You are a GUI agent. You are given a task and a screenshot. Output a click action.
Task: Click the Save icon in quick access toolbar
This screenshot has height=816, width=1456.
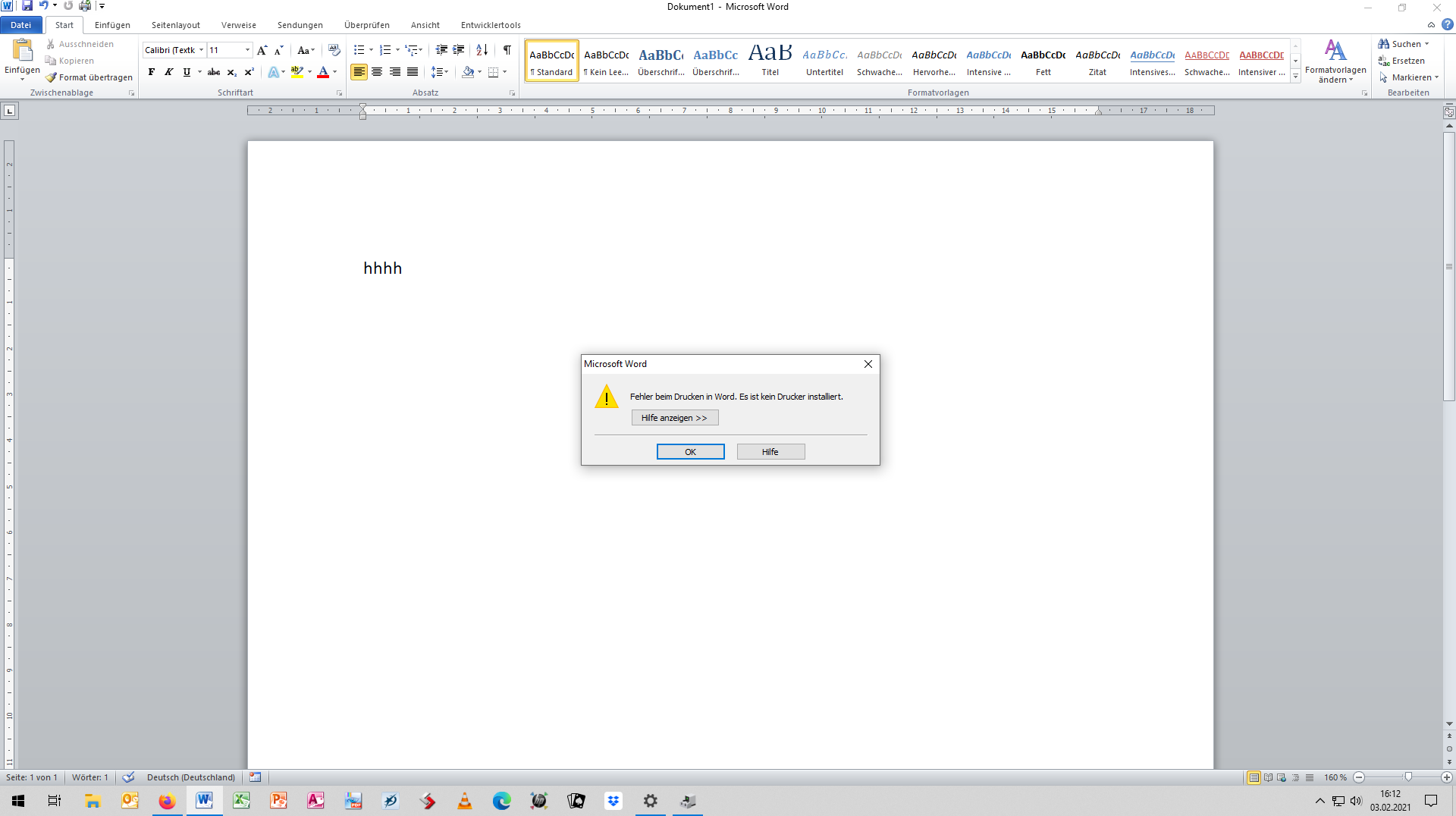click(27, 6)
